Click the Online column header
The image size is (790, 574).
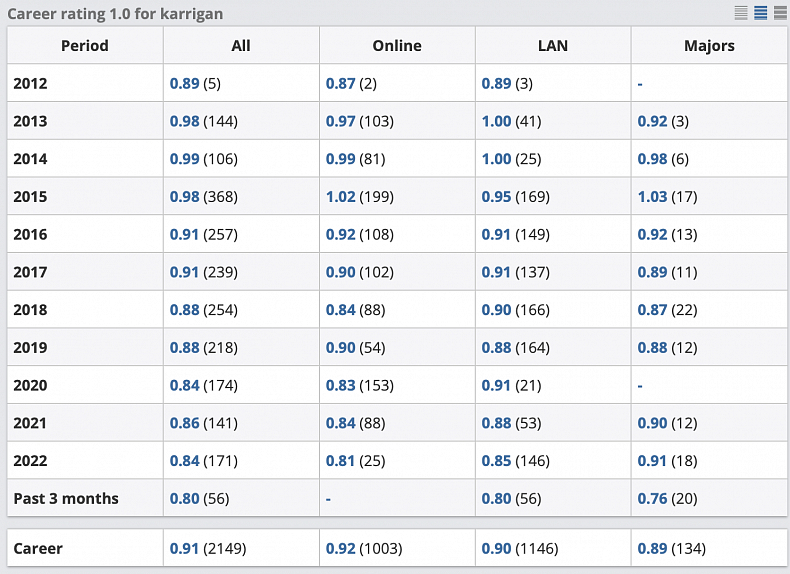coord(397,46)
